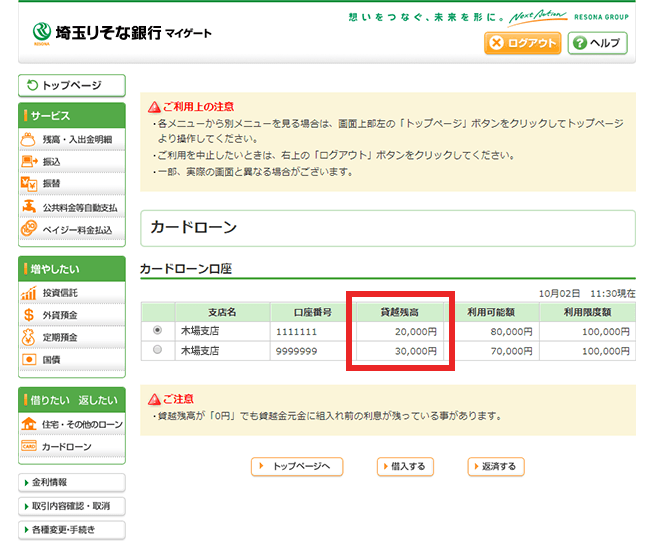Click the 利用限度額 column header

588,312
